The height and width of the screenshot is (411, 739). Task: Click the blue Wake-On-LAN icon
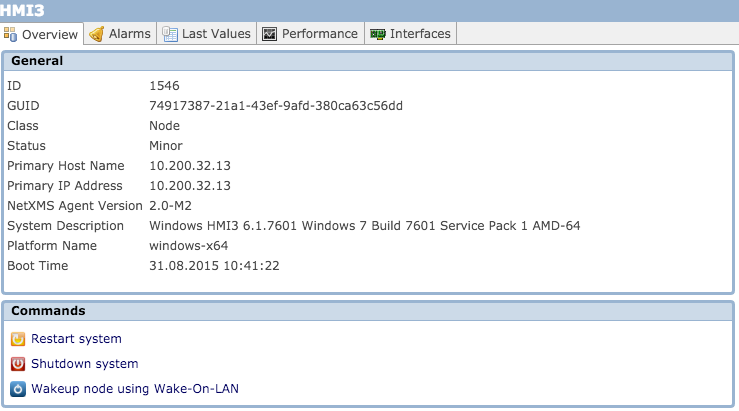click(18, 389)
